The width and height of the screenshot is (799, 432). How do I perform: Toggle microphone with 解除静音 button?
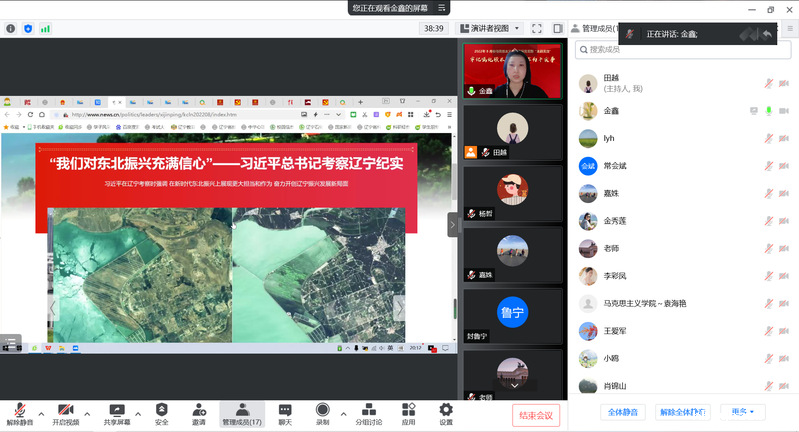(20, 414)
